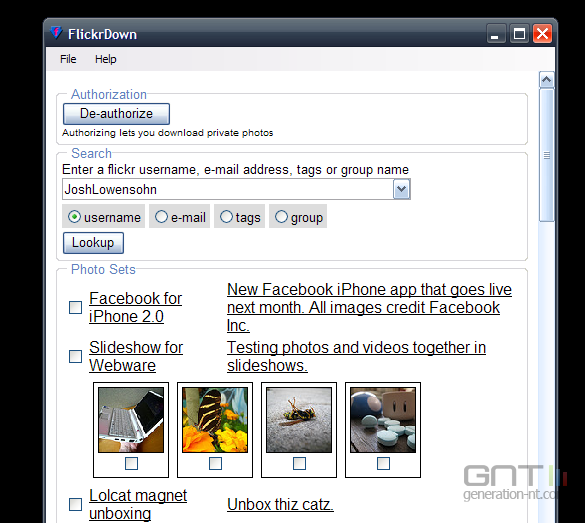Image resolution: width=585 pixels, height=523 pixels.
Task: Click the FlickrDown app icon in title bar
Action: 56,33
